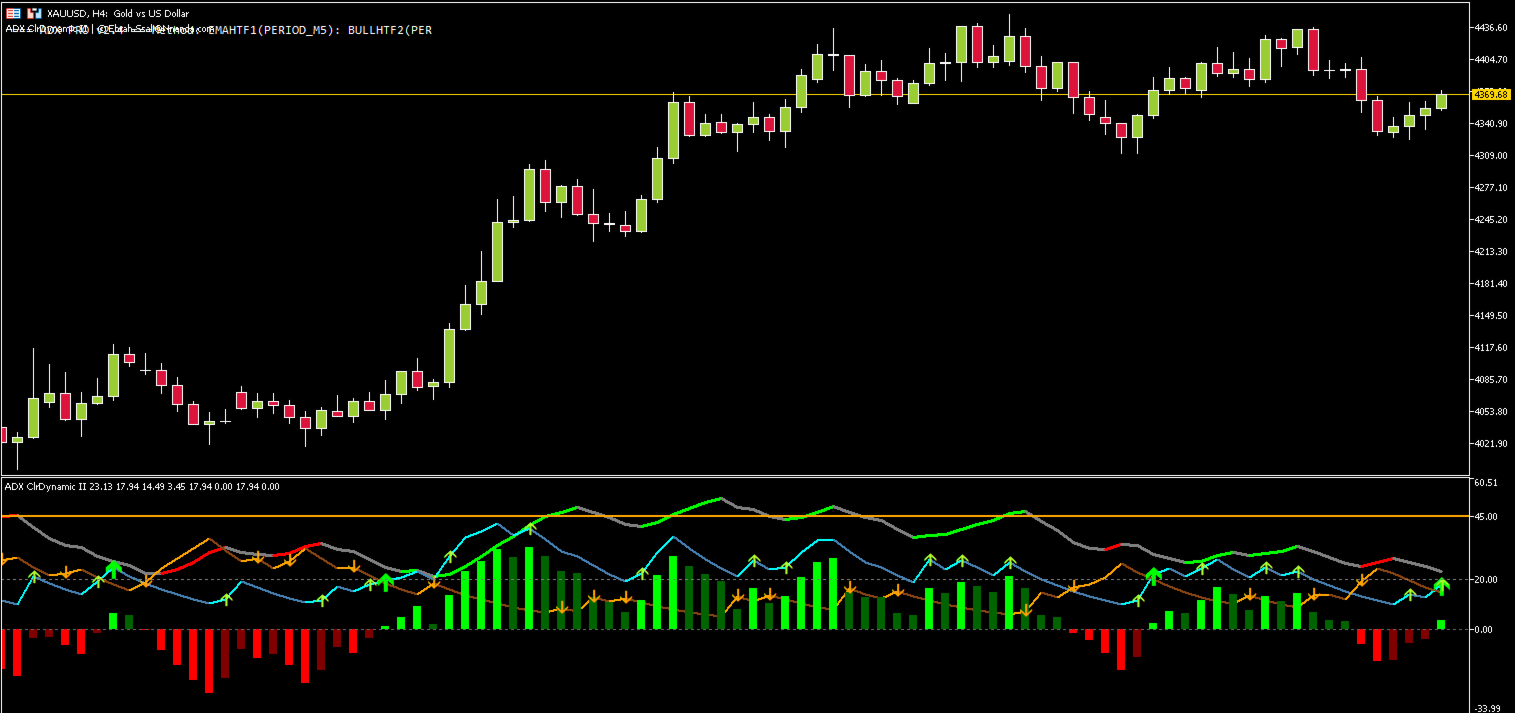Click the 20.00 indicator level value

1485,580
